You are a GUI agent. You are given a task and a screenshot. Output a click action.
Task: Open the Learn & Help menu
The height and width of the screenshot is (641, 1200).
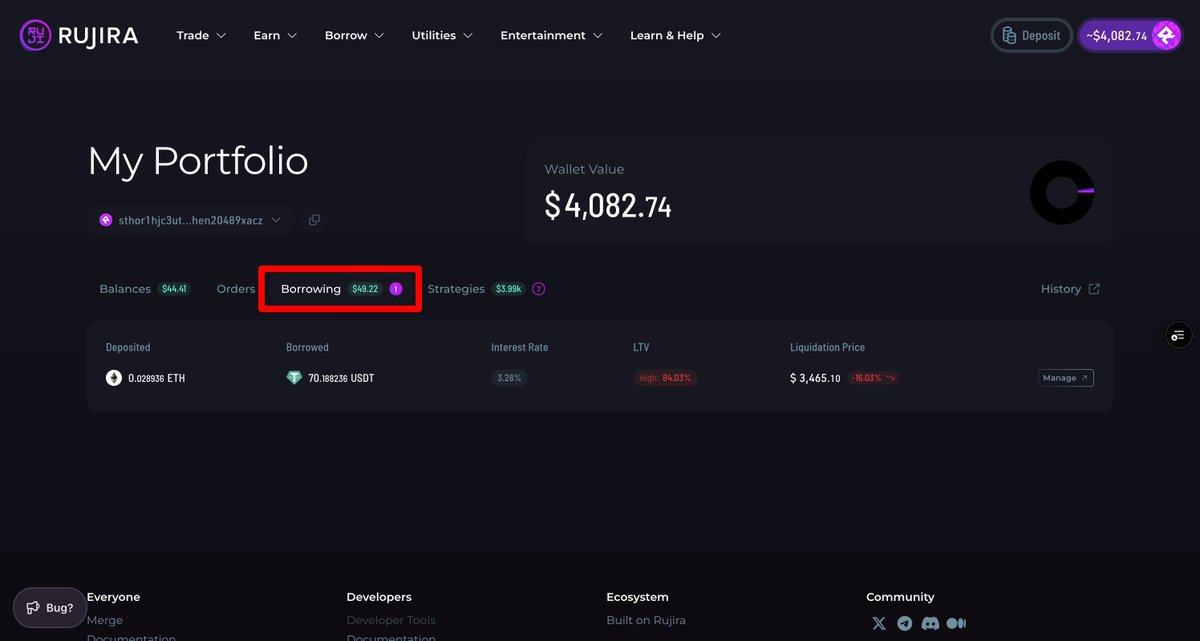point(675,35)
